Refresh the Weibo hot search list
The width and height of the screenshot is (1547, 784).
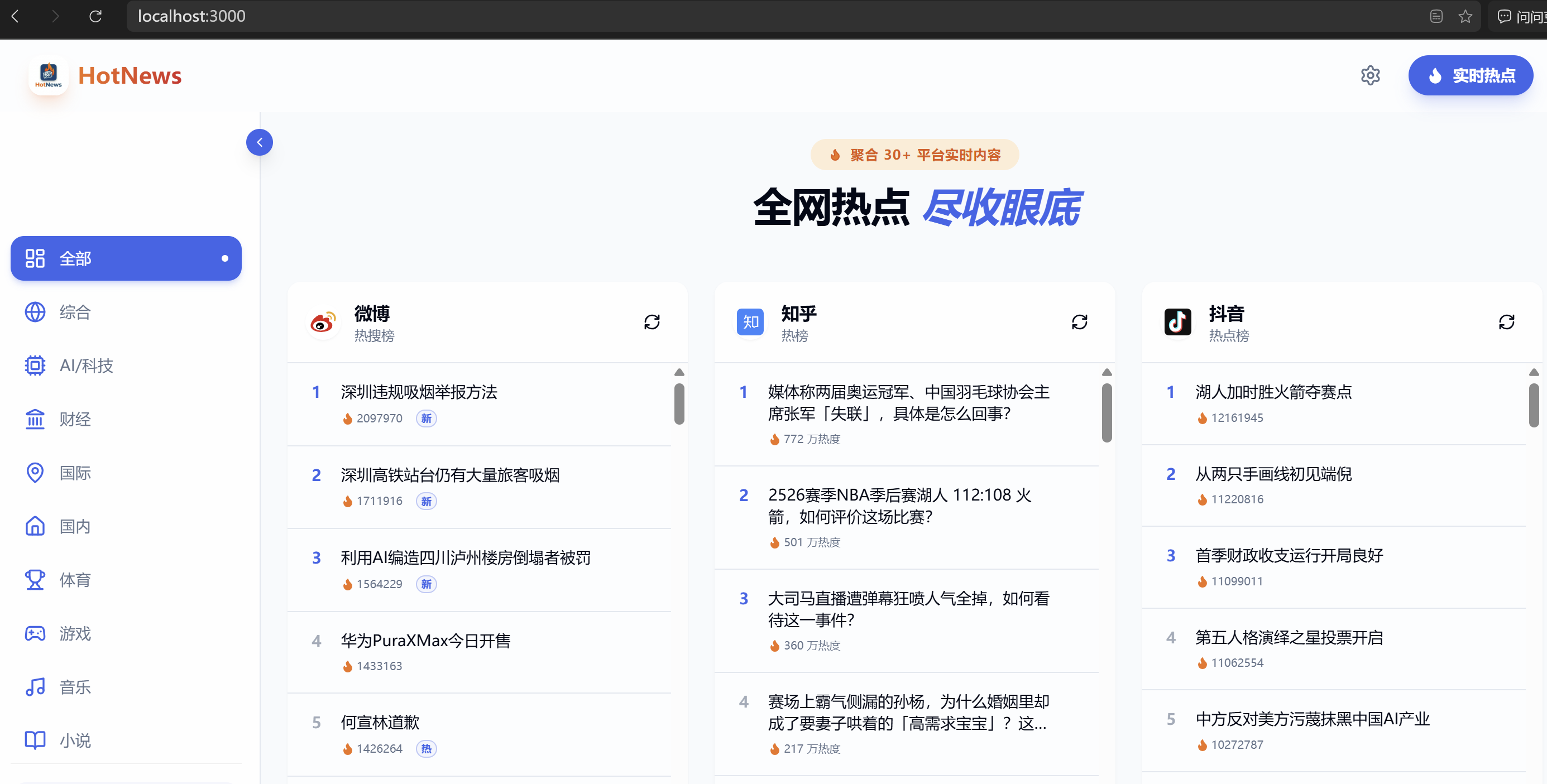pyautogui.click(x=652, y=323)
